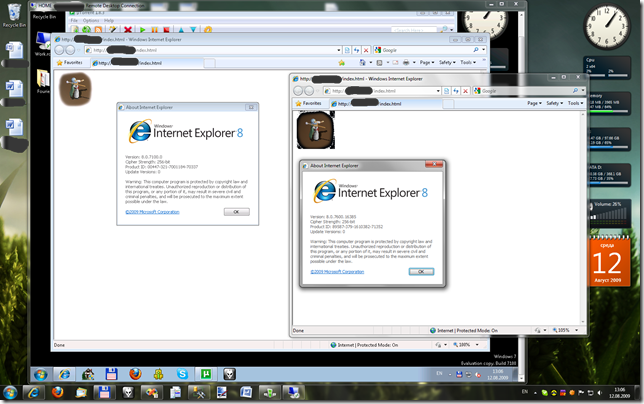Open local Windows Start orb
This screenshot has height=404, width=644.
(x=9, y=393)
